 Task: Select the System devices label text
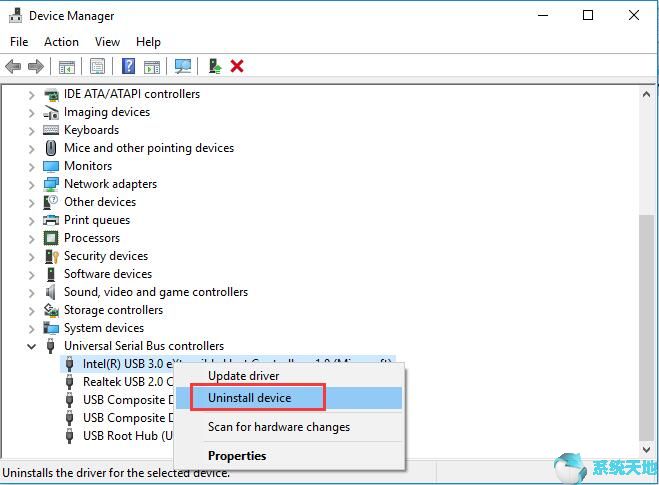[x=104, y=328]
